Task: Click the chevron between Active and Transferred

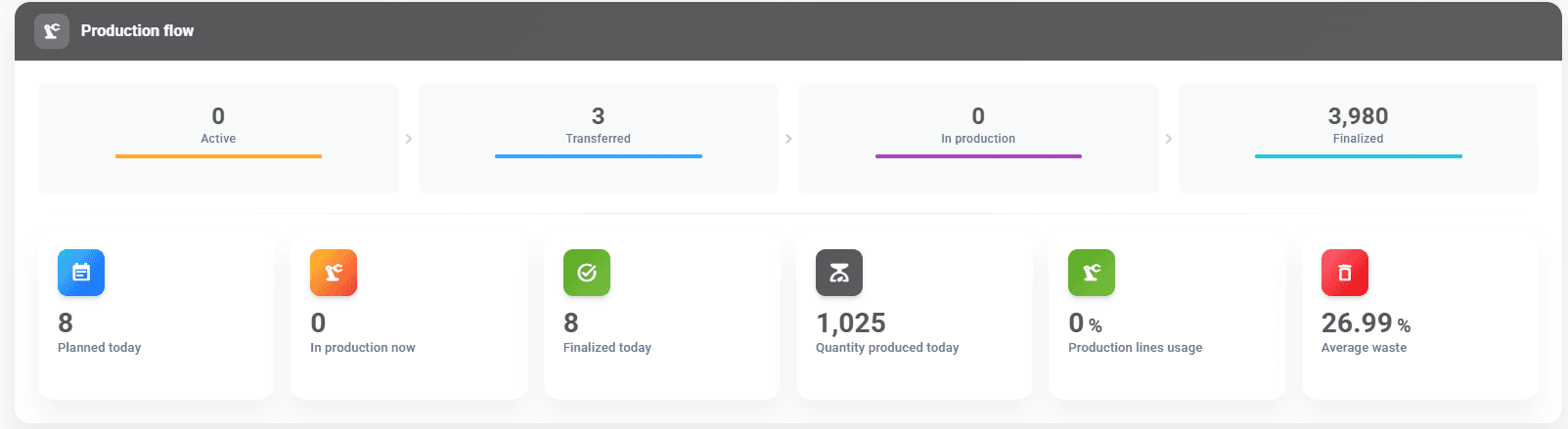Action: tap(409, 139)
